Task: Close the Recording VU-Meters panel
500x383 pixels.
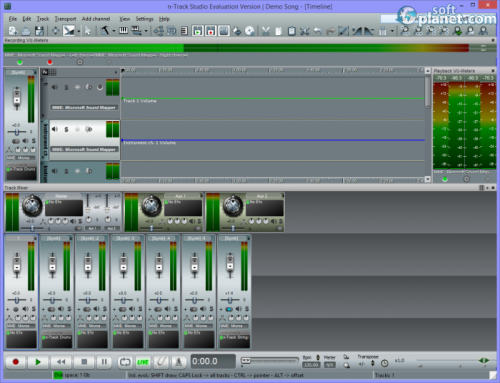Action: tap(493, 40)
